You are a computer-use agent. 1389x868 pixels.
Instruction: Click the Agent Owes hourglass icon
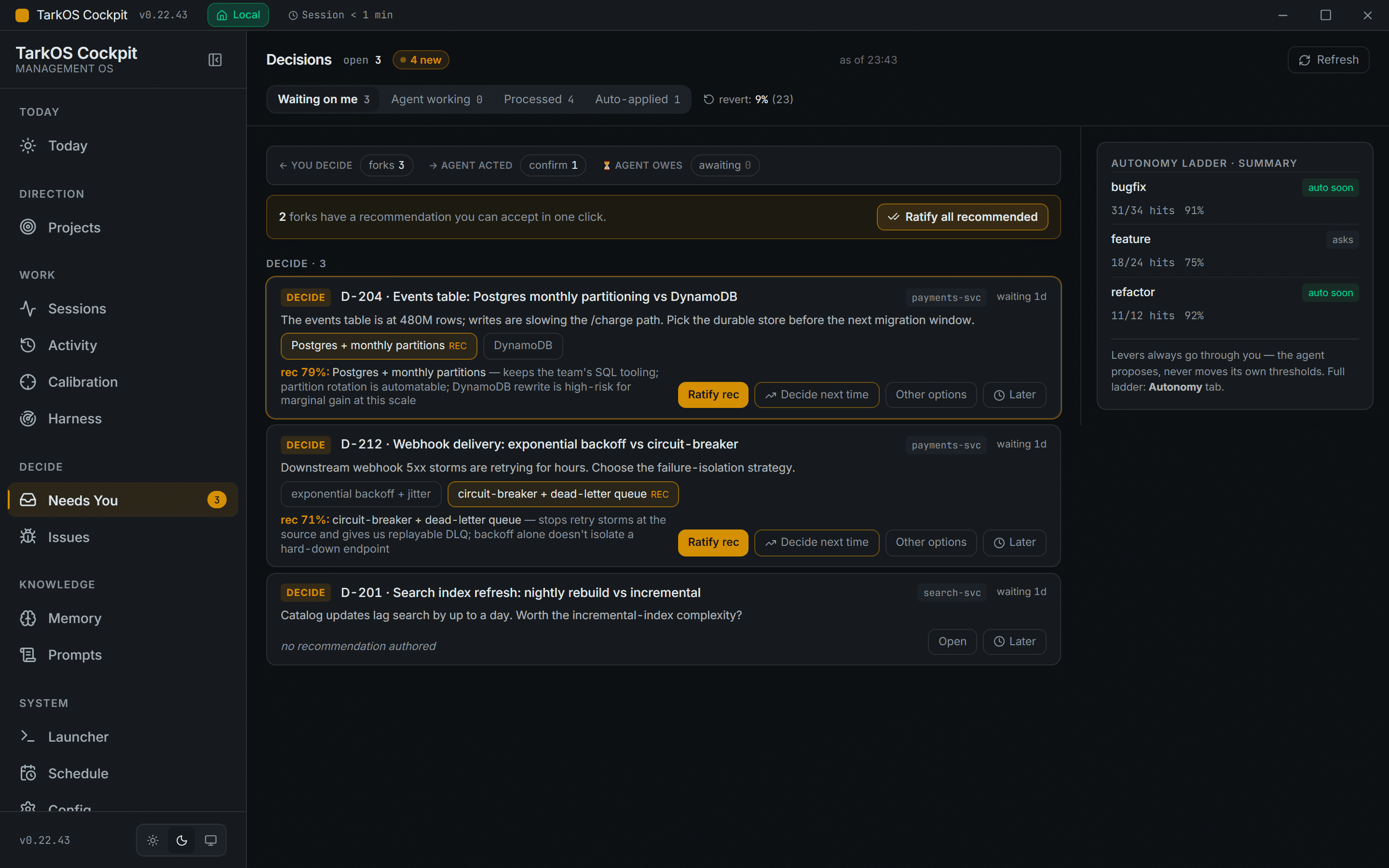pyautogui.click(x=607, y=165)
